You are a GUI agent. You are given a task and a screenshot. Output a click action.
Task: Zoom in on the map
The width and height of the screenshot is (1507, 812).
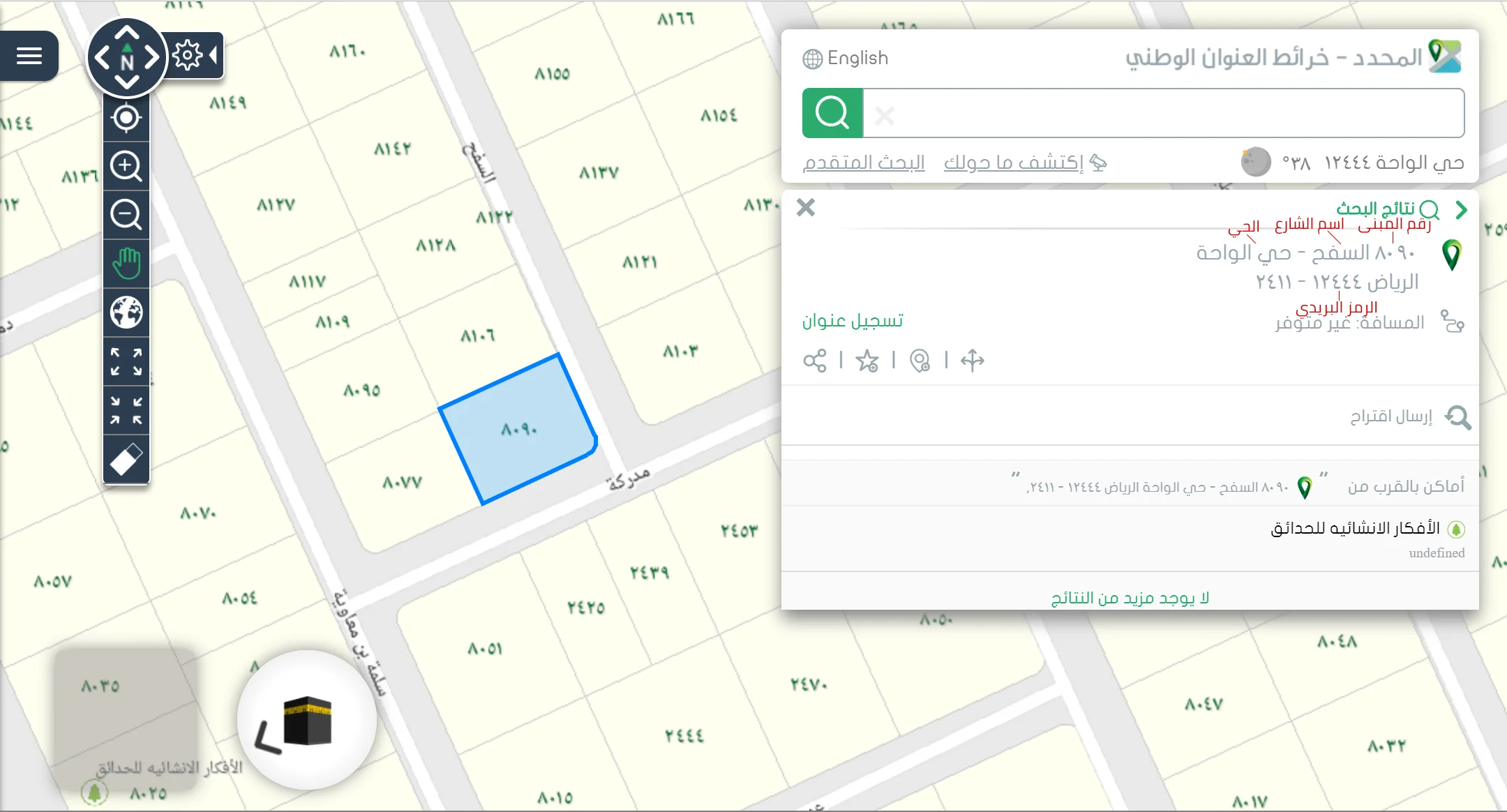(x=126, y=166)
